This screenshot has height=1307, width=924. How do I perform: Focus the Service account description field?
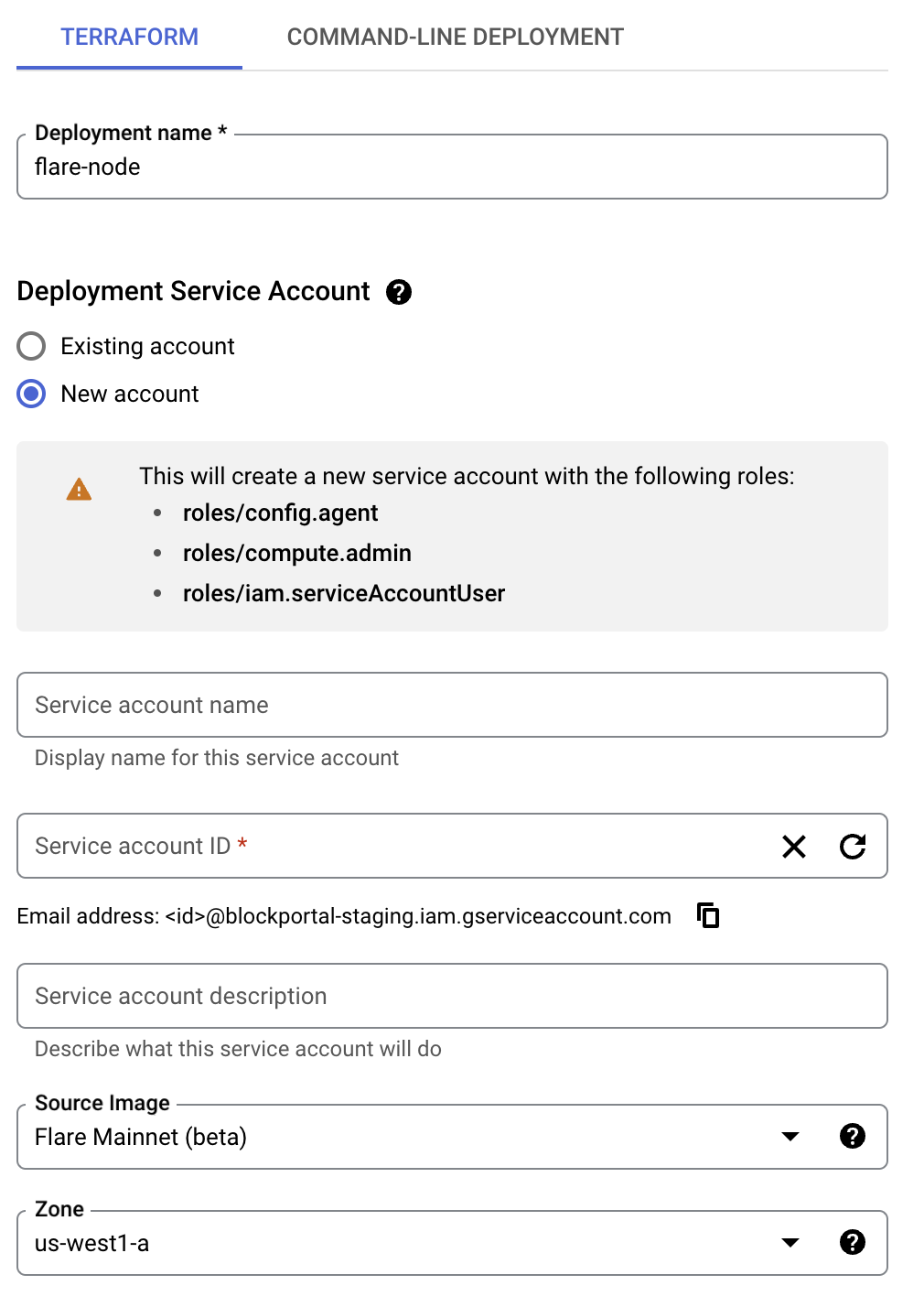pos(452,997)
